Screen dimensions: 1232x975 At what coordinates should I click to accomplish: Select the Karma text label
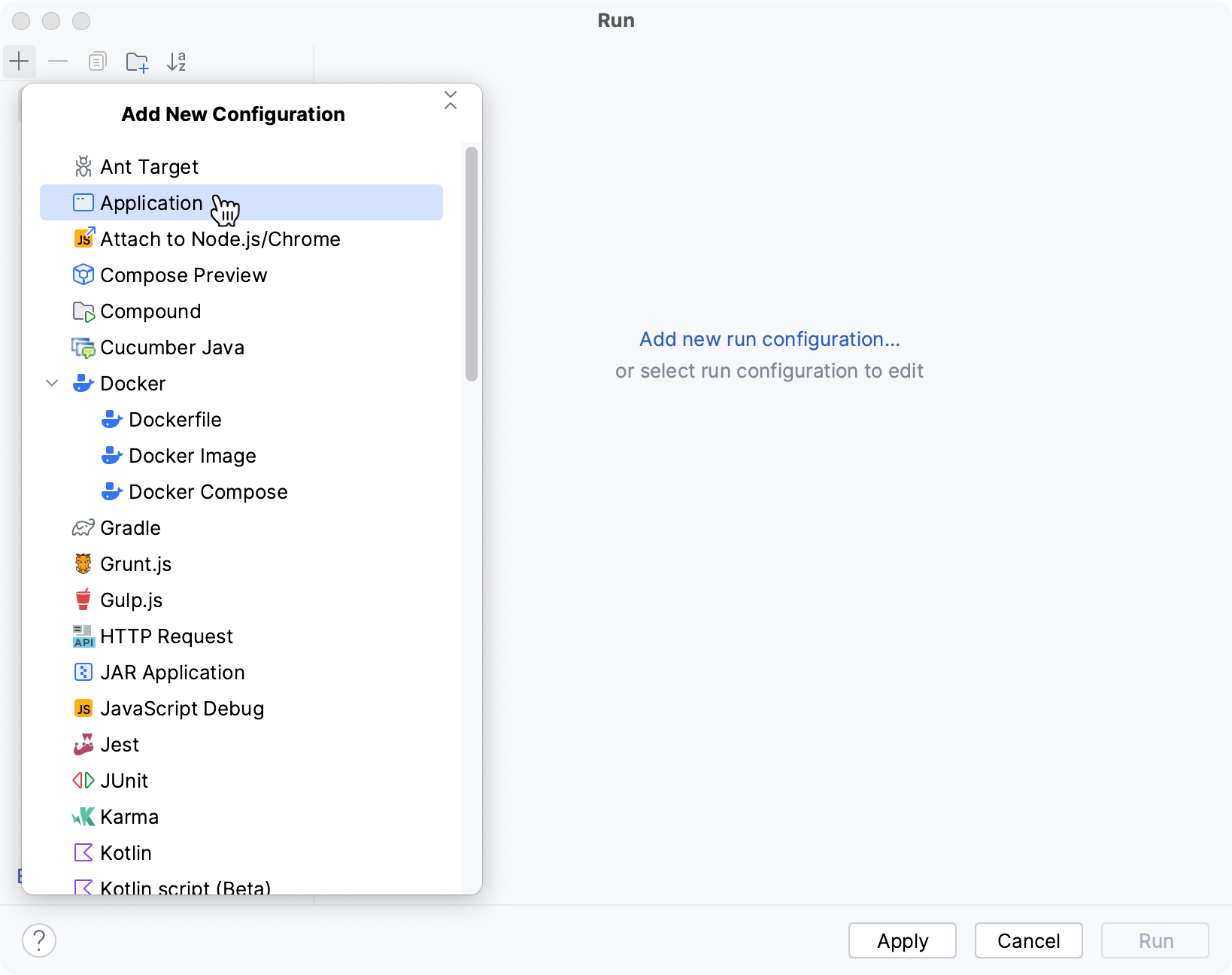tap(129, 817)
